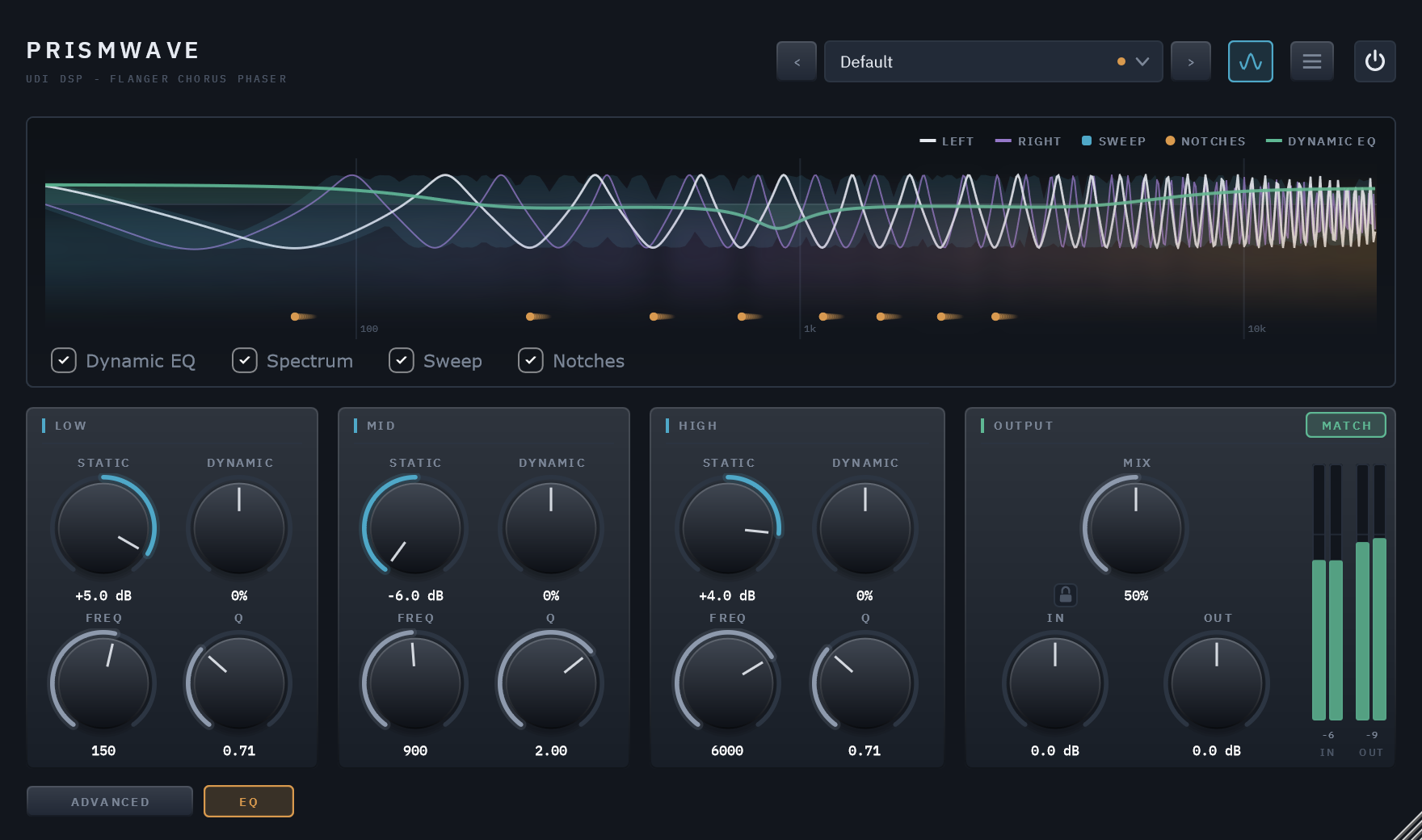Go to the next preset arrow
The width and height of the screenshot is (1422, 840).
tap(1190, 62)
